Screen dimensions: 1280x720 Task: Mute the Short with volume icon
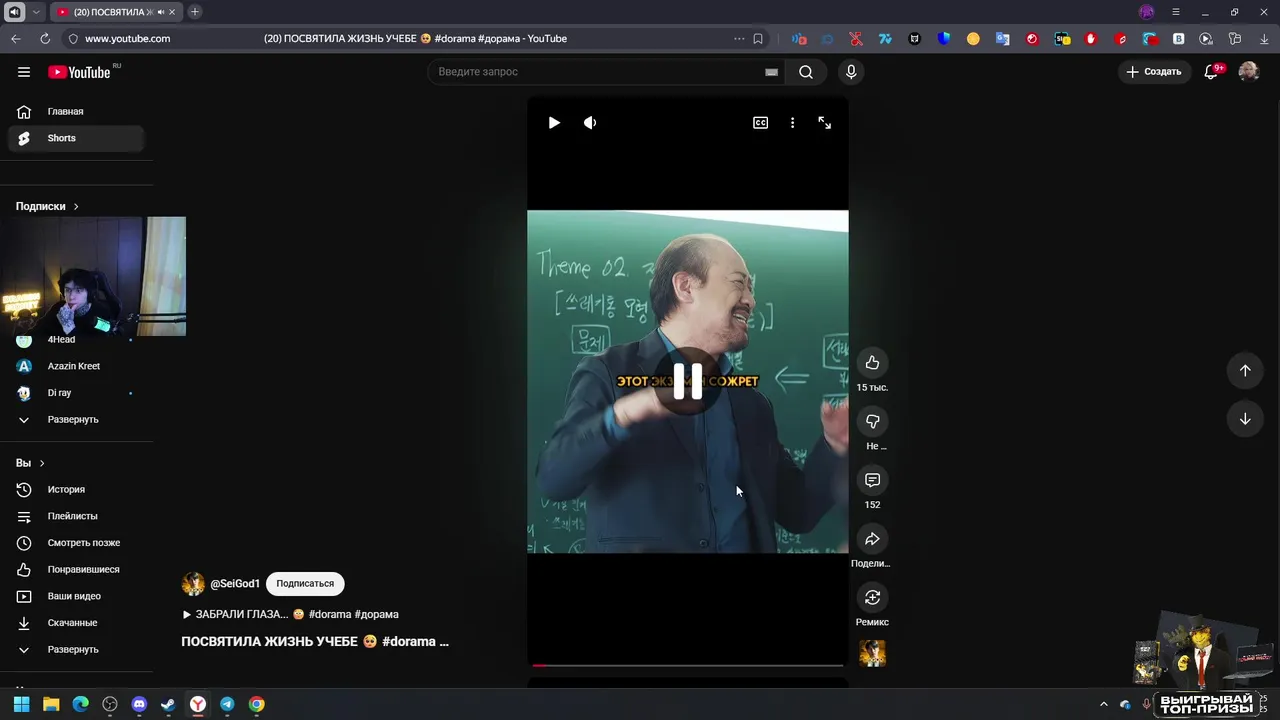(590, 123)
